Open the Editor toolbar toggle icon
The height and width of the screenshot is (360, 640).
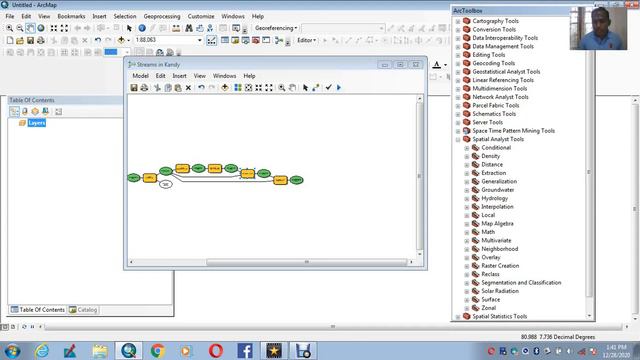(x=211, y=40)
